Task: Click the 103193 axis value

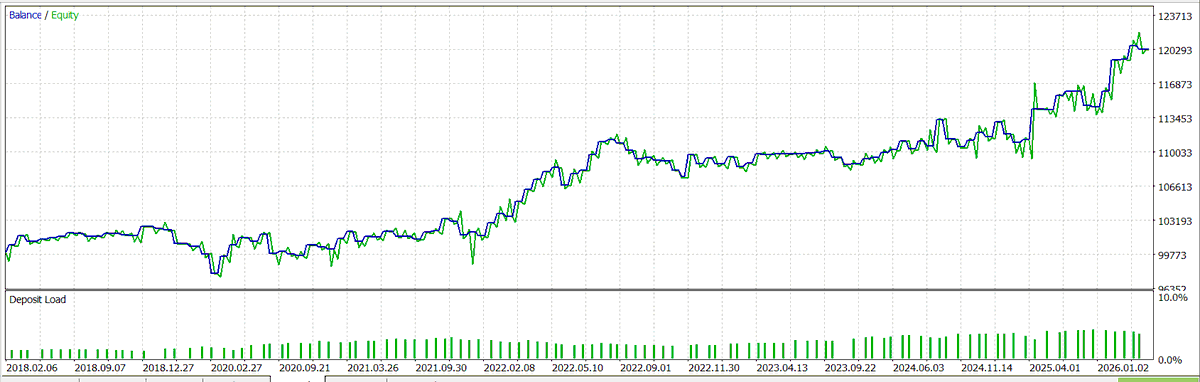Action: 1174,221
